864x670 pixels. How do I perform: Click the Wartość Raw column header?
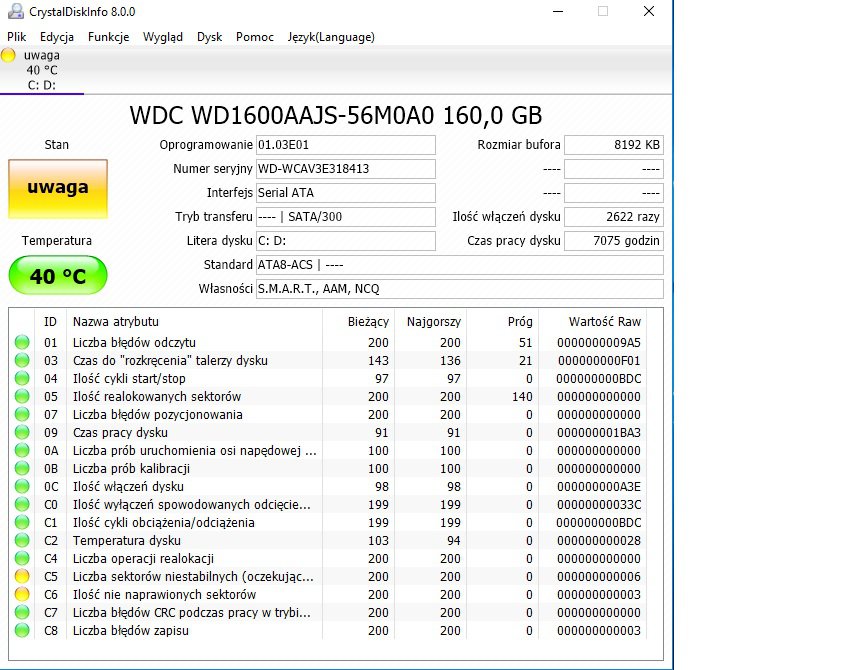(592, 322)
